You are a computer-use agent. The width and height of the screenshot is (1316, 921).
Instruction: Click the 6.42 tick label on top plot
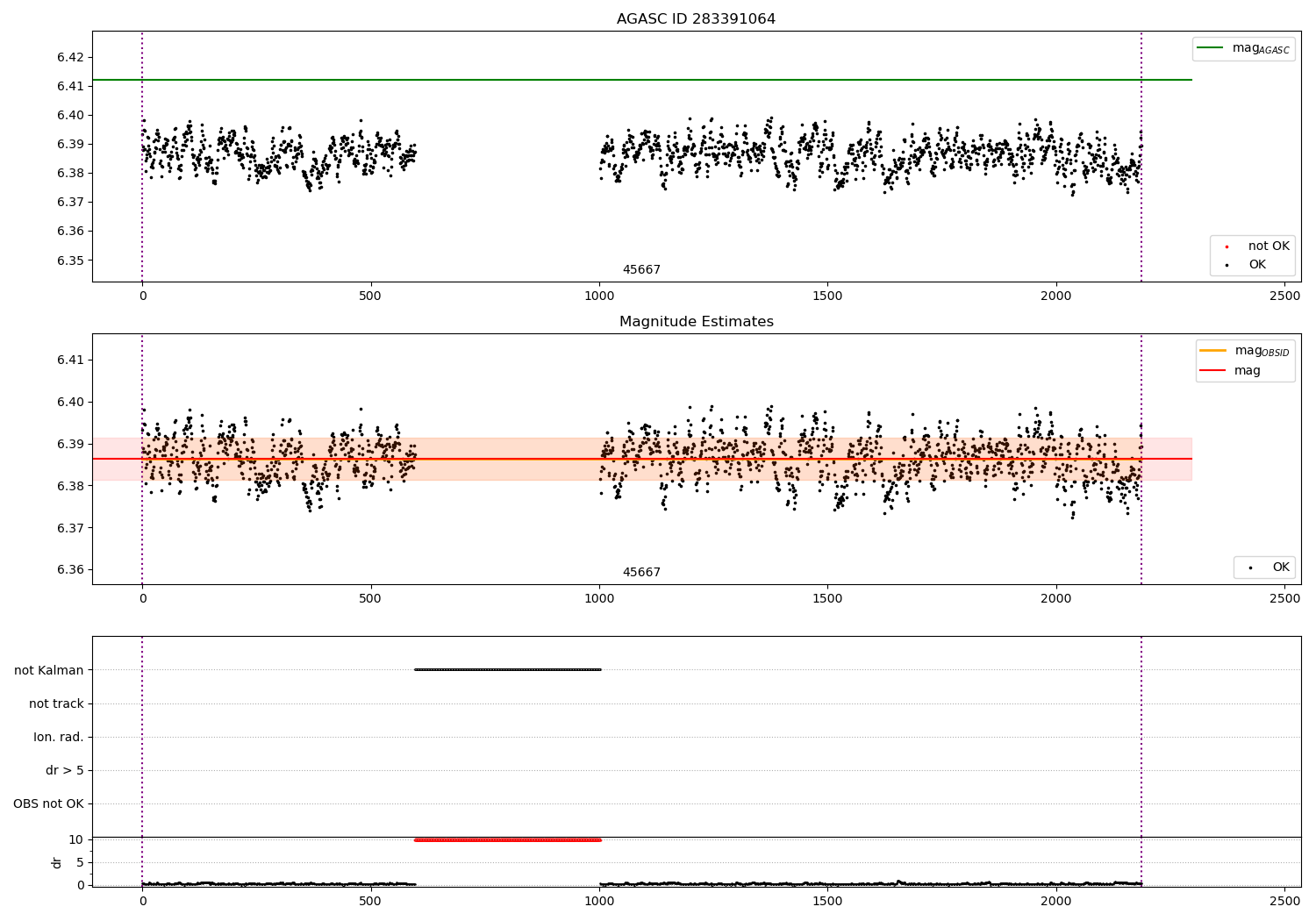click(x=70, y=58)
